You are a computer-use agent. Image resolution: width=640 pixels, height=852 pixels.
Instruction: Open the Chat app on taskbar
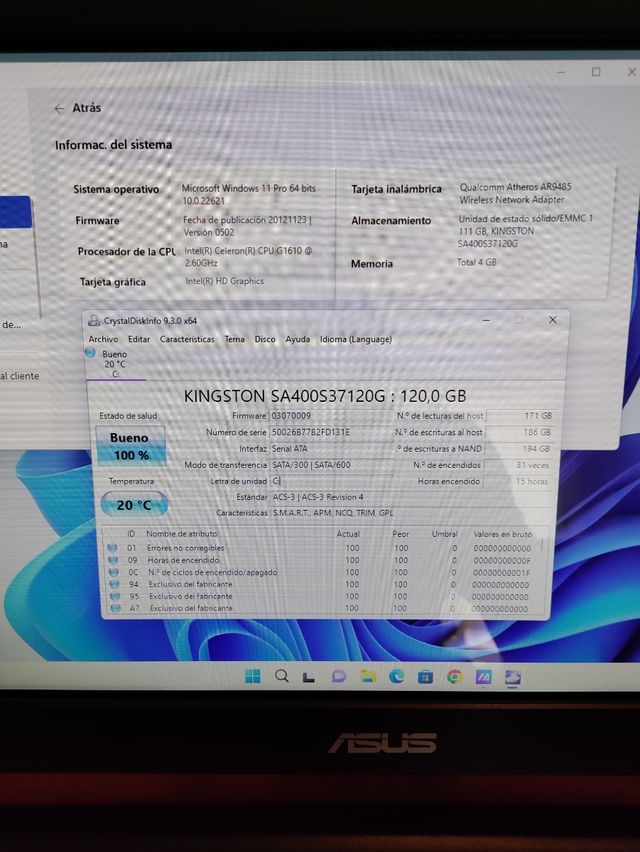(x=339, y=676)
